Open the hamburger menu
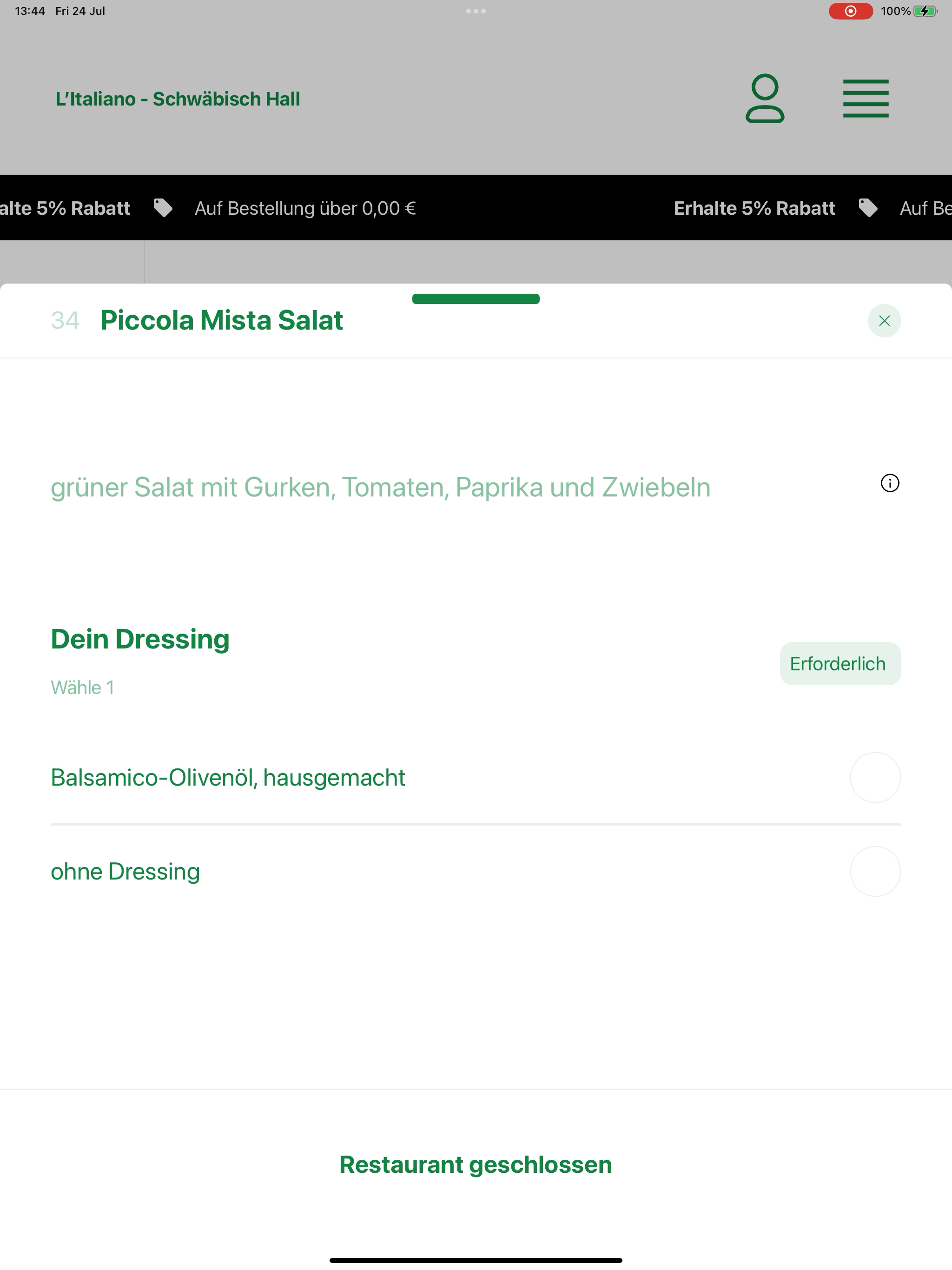This screenshot has height=1270, width=952. tap(865, 99)
